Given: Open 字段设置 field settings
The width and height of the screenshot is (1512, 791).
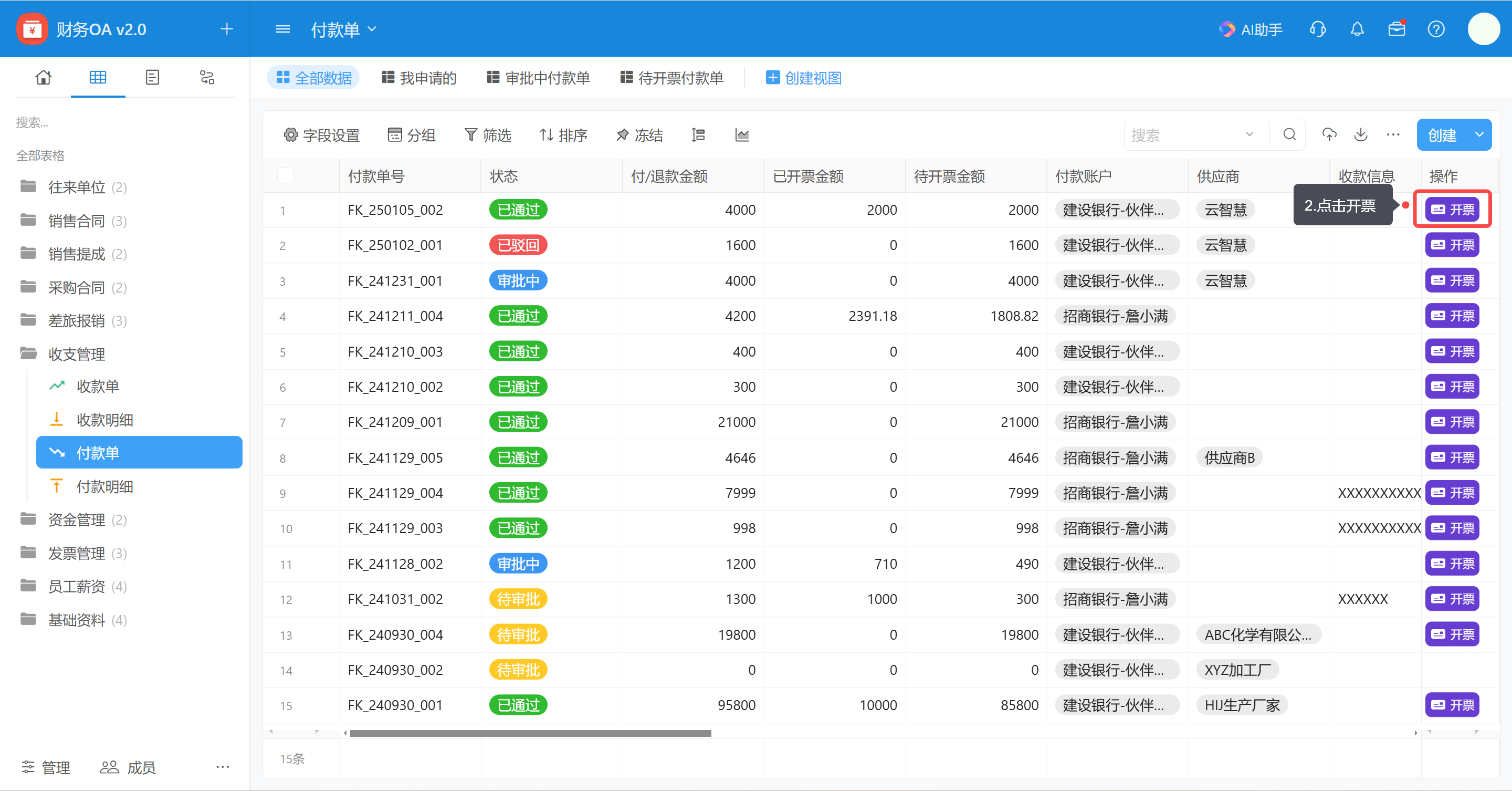Looking at the screenshot, I should coord(322,135).
